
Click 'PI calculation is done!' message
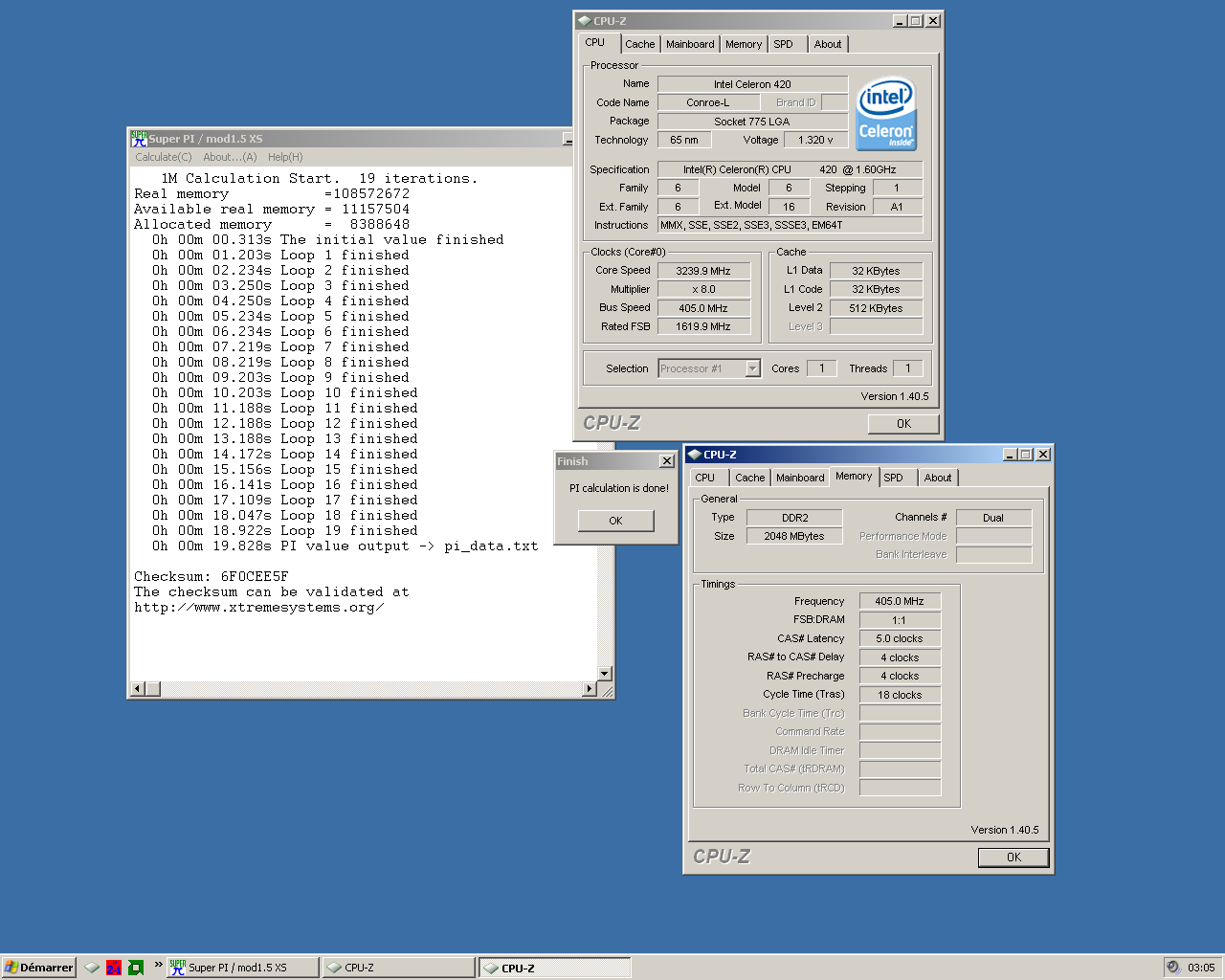click(619, 488)
